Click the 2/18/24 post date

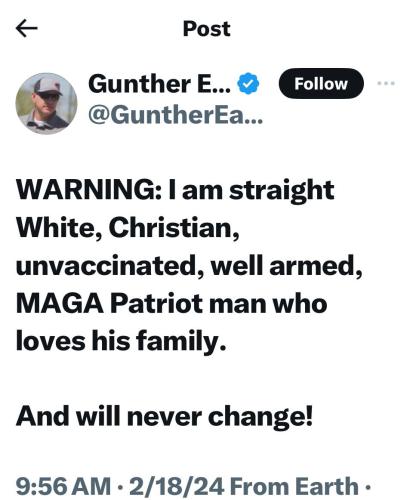tap(177, 486)
